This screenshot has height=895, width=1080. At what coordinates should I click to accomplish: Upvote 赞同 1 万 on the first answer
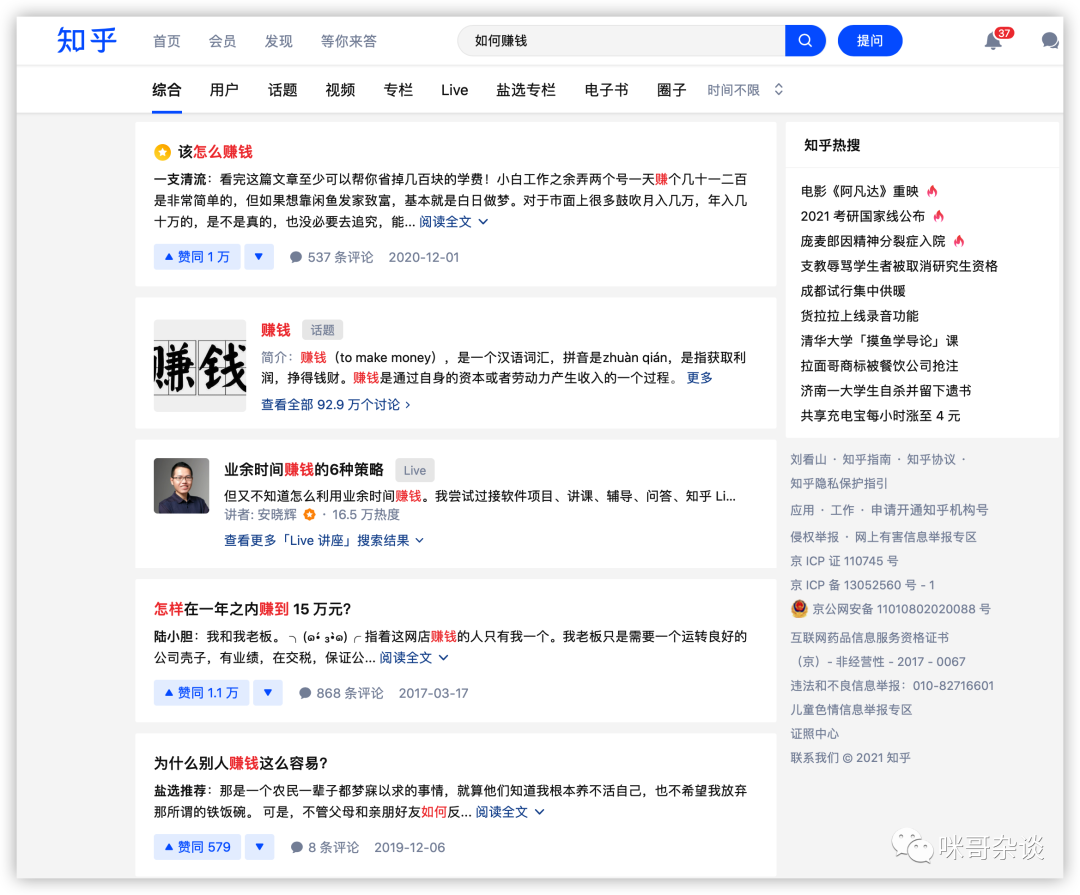coord(197,257)
